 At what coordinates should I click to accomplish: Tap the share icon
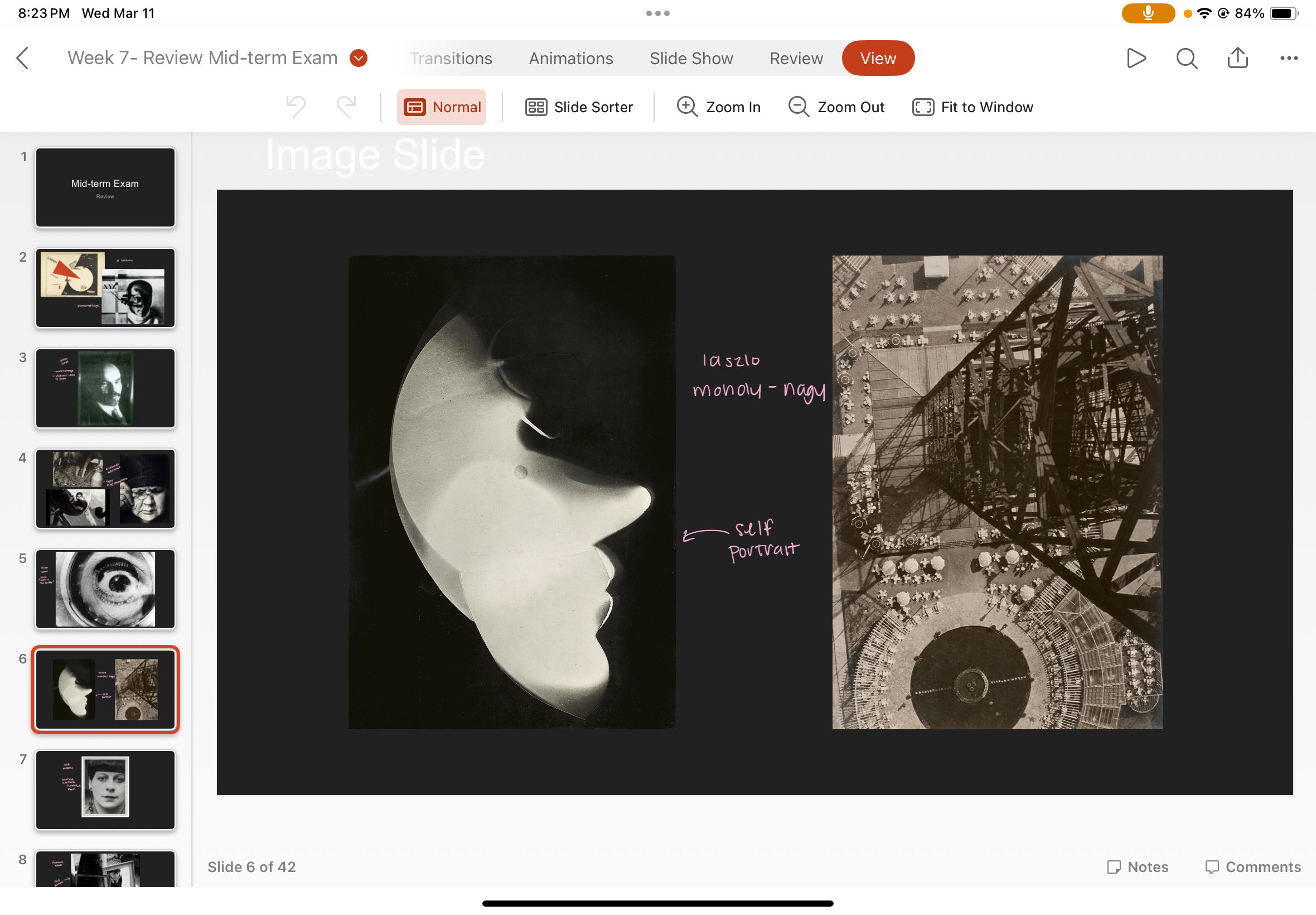(1237, 58)
